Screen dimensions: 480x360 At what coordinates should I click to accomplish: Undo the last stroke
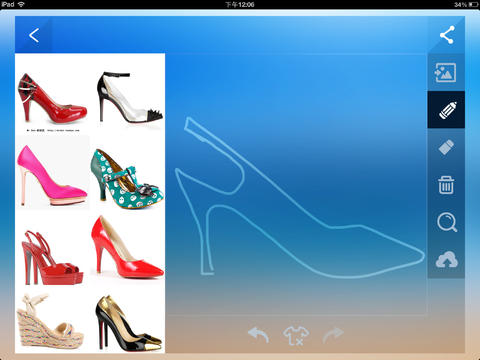tap(259, 335)
